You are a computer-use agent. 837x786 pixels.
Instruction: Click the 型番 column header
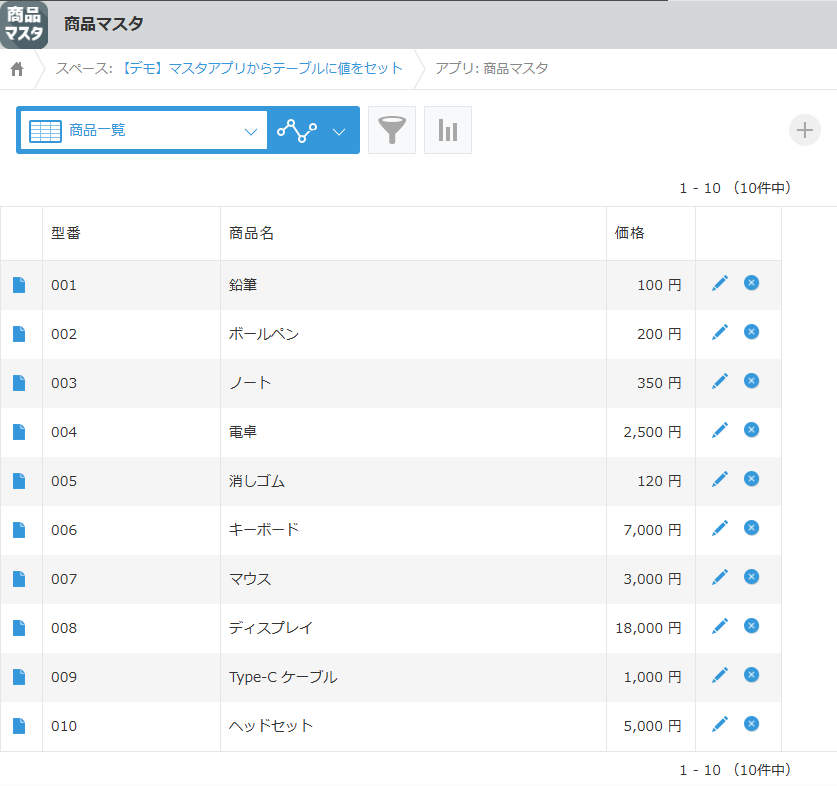tap(67, 233)
